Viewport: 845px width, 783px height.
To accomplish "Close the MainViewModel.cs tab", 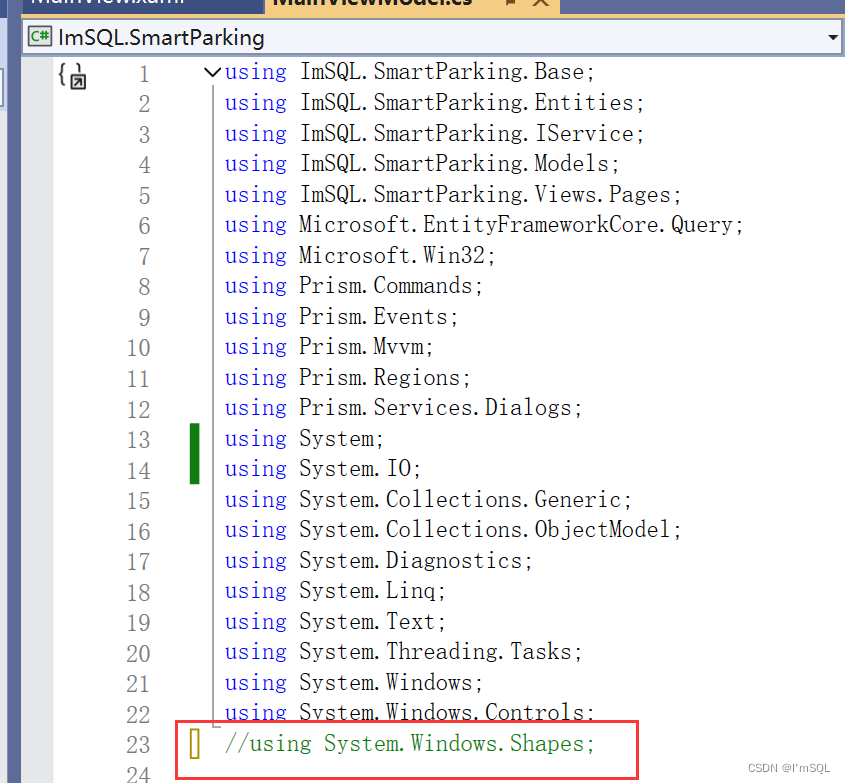I will 540,4.
